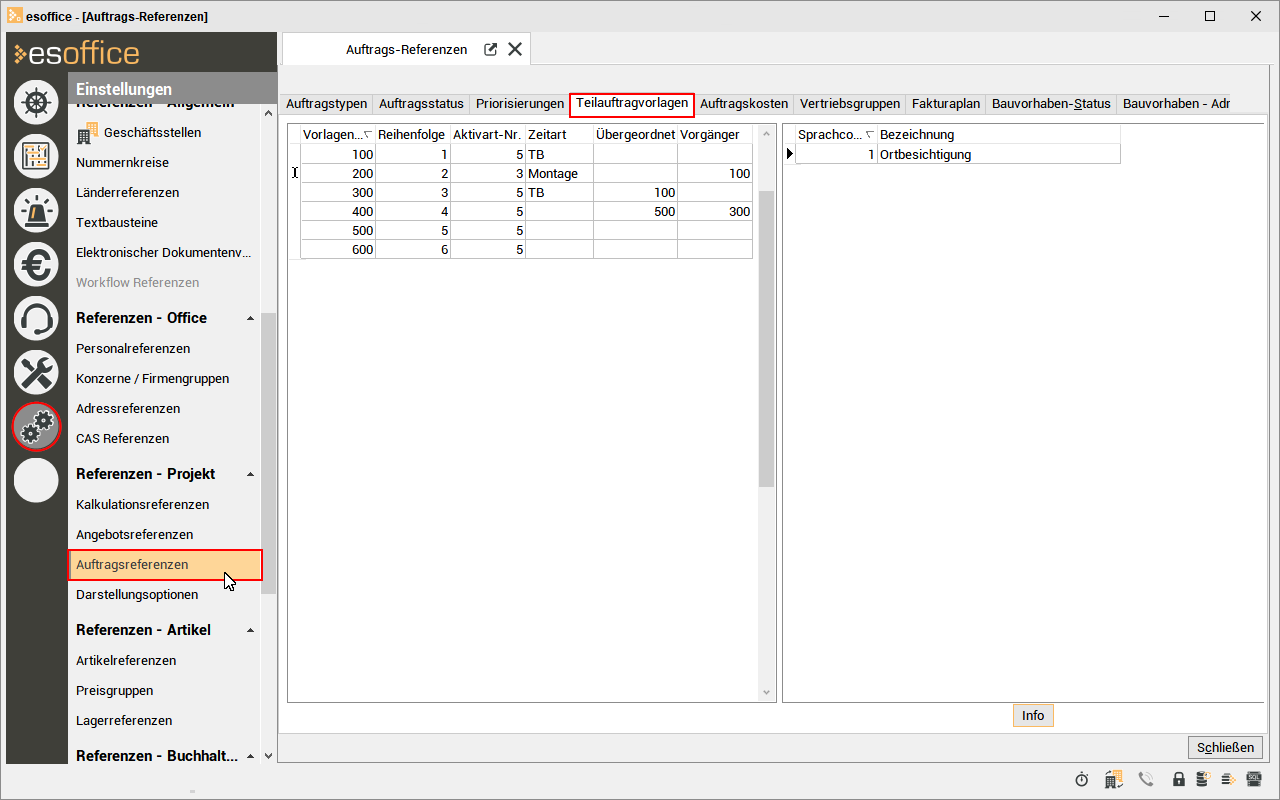Open the alarm siren module icon
Viewport: 1280px width, 800px height.
(37, 210)
